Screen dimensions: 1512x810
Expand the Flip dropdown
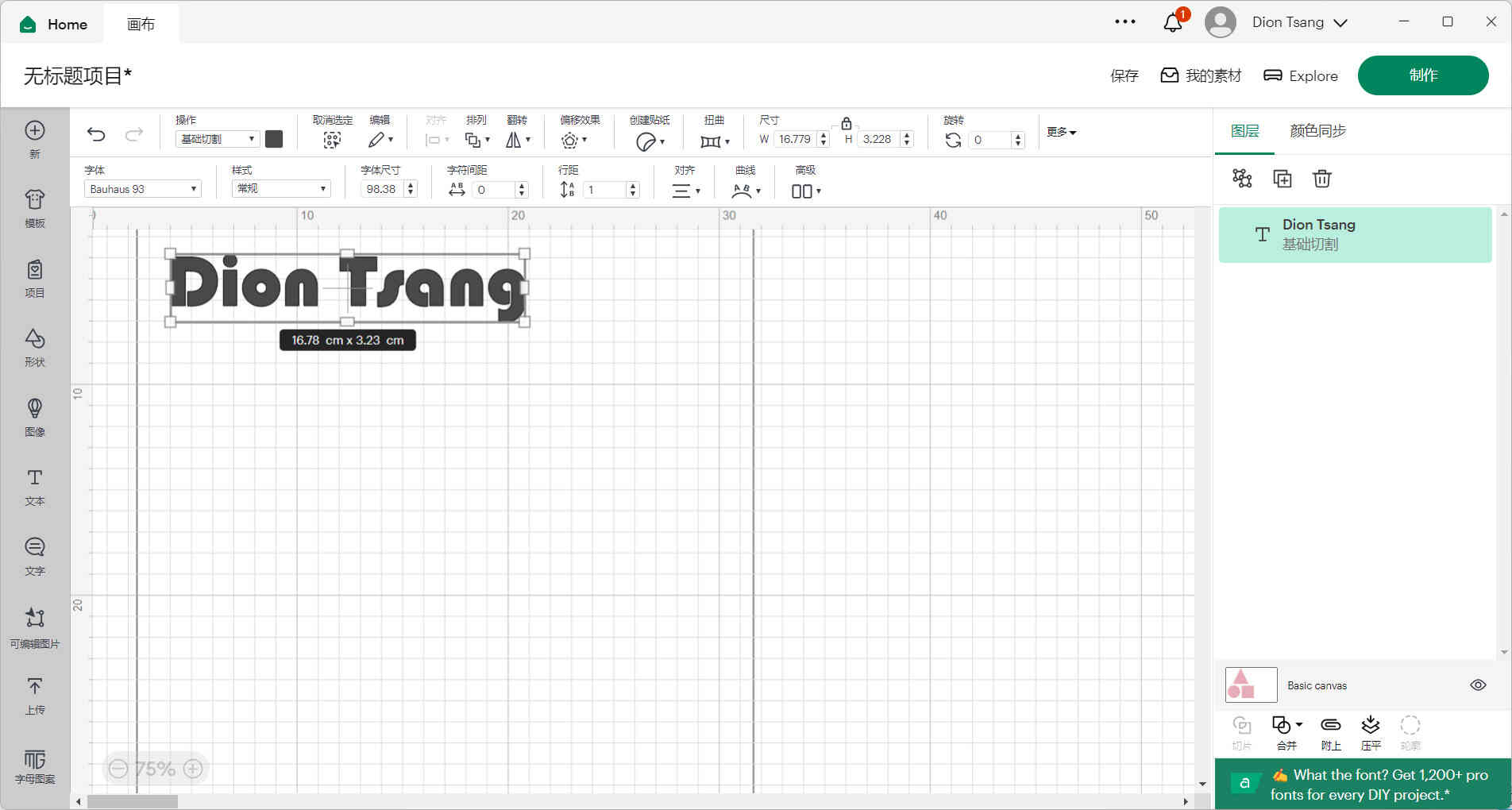518,141
